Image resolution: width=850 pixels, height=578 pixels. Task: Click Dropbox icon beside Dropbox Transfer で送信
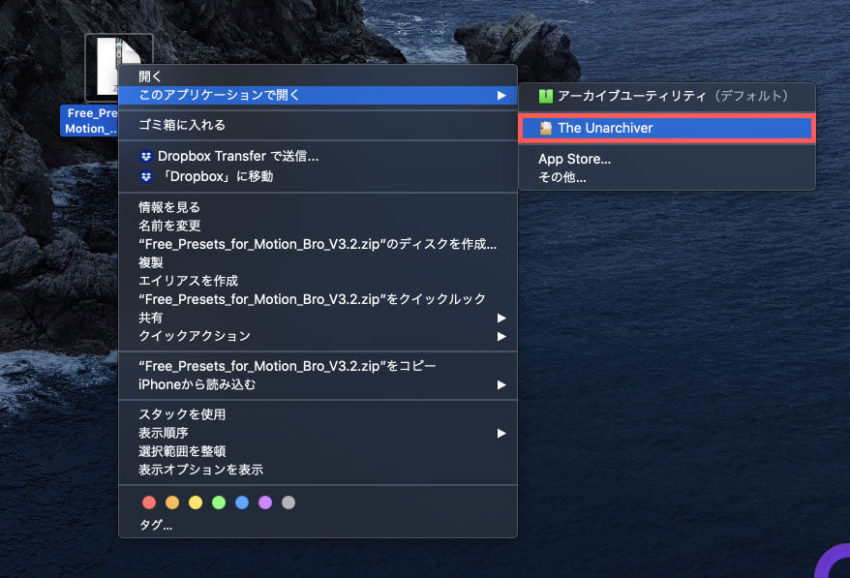(x=146, y=157)
